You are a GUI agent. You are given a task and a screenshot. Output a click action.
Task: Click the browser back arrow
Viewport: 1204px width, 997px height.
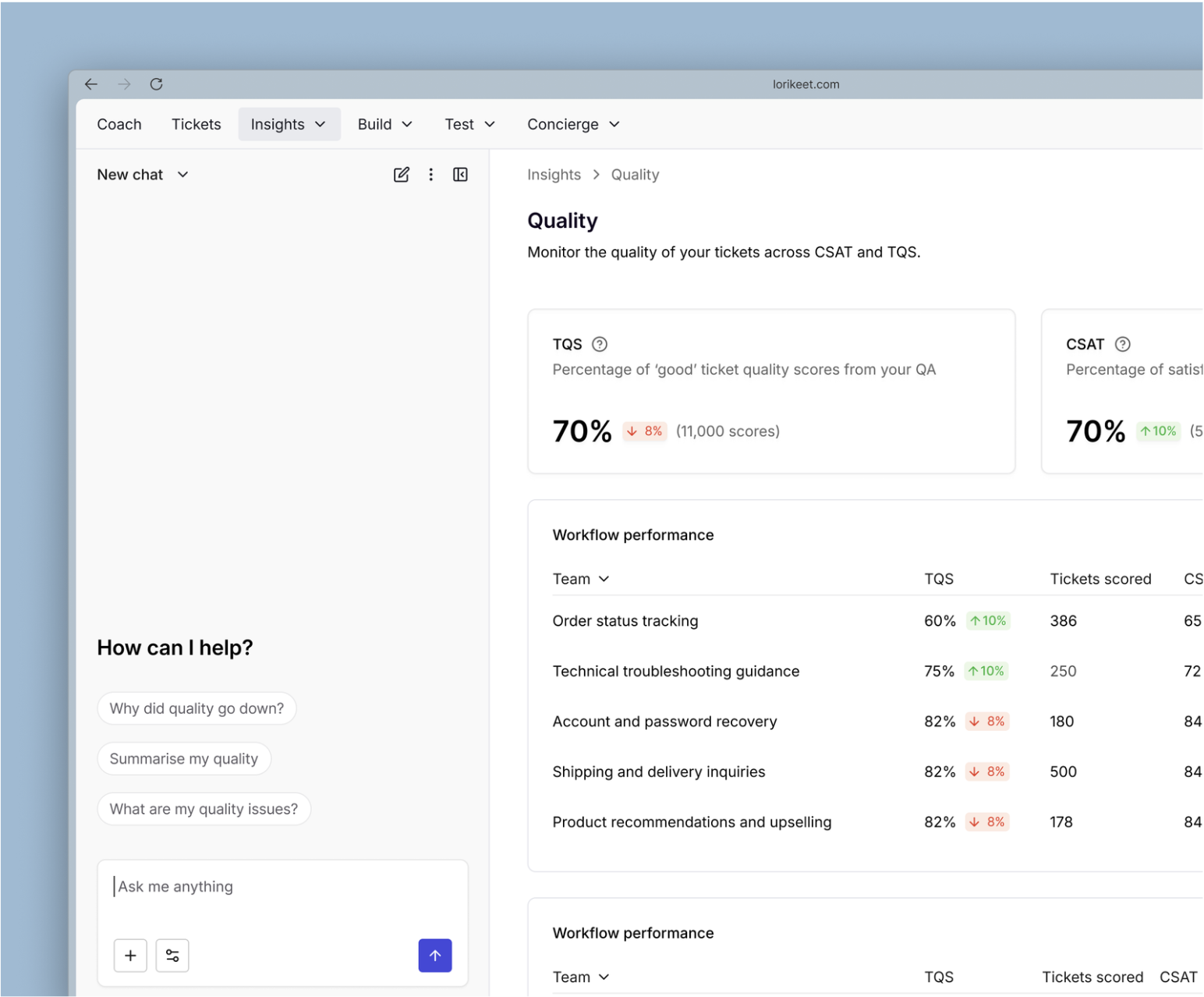coord(91,84)
